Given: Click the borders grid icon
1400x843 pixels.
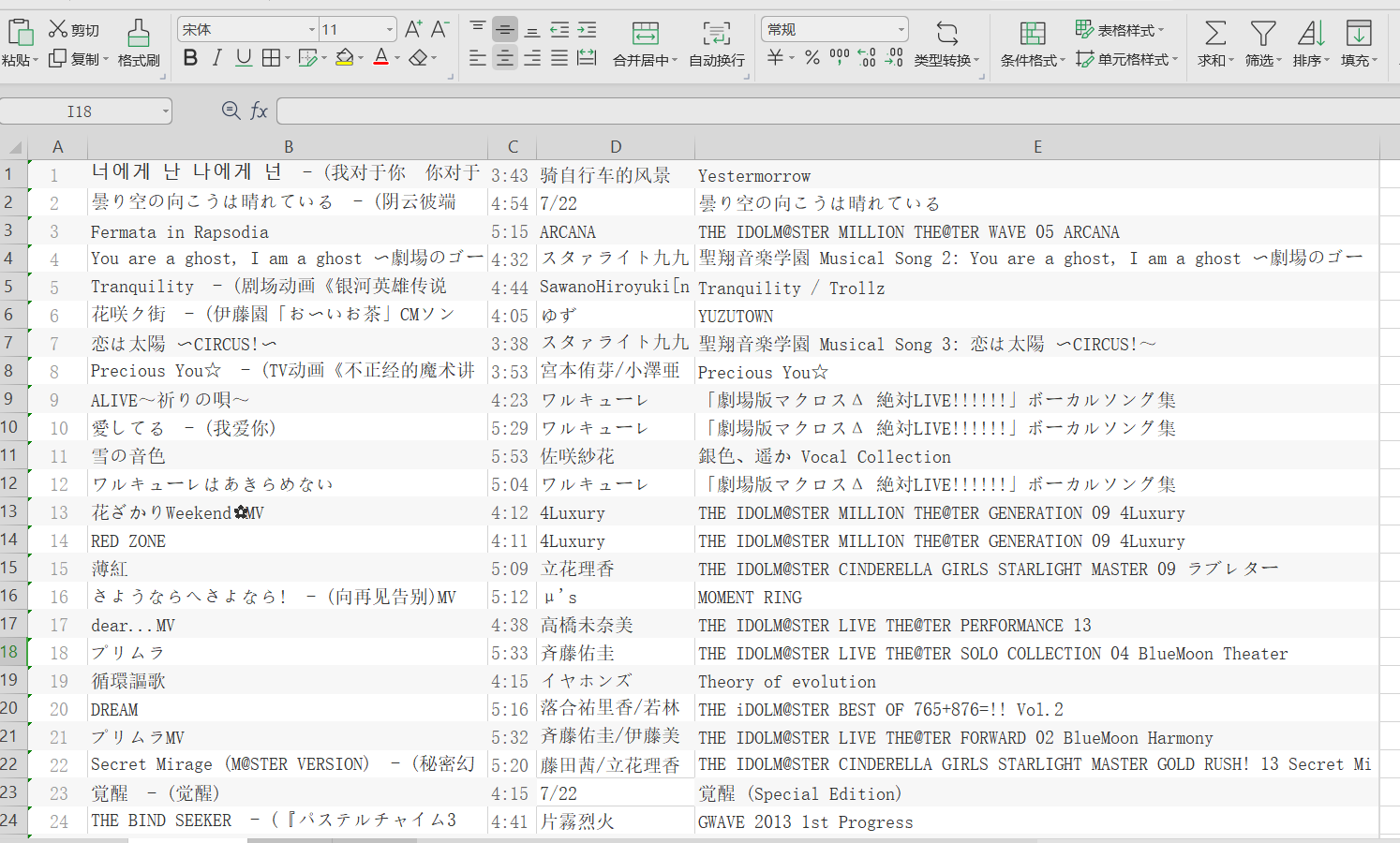Looking at the screenshot, I should (x=271, y=58).
